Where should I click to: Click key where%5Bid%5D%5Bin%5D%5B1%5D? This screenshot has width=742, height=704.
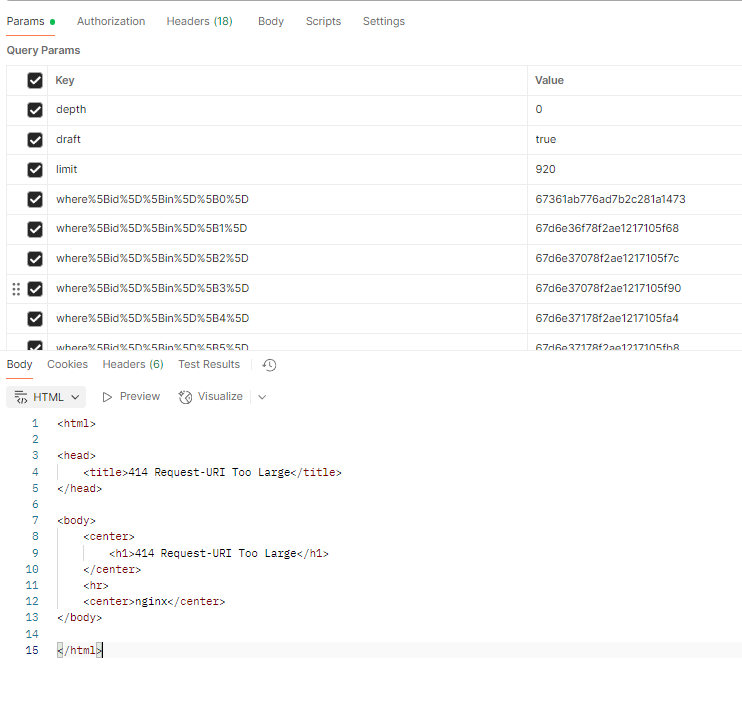(151, 229)
